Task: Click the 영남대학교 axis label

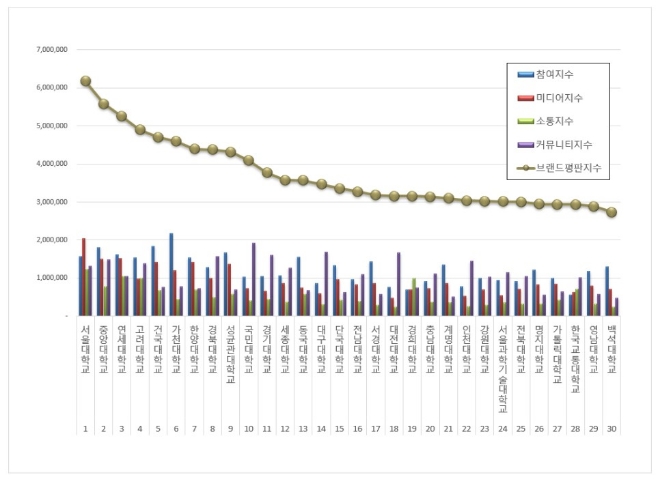Action: click(593, 349)
